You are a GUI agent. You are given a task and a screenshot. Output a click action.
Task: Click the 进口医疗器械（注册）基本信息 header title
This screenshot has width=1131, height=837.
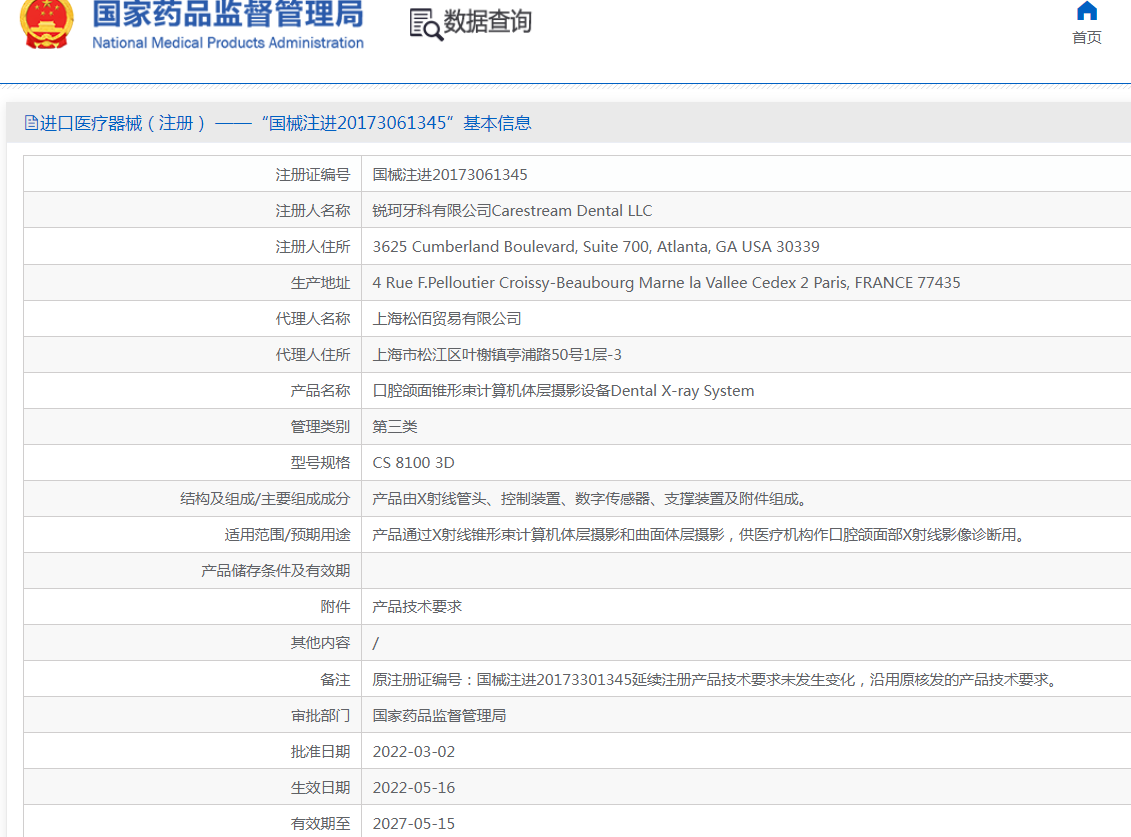click(x=286, y=123)
